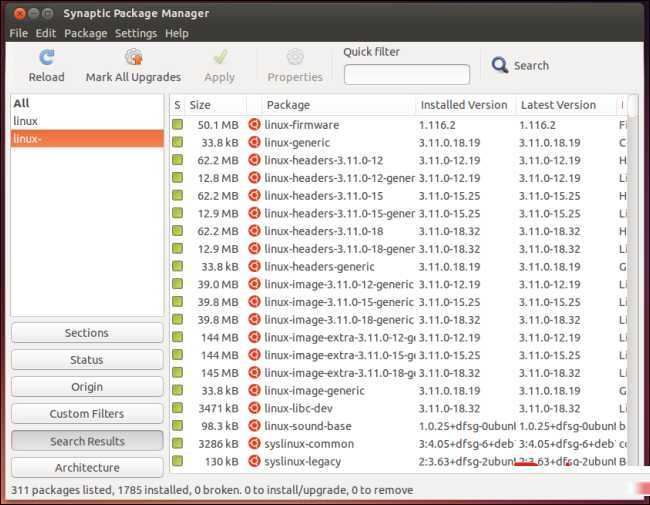Click Ubuntu icon beside linux-libc-dev
The width and height of the screenshot is (650, 505).
254,408
